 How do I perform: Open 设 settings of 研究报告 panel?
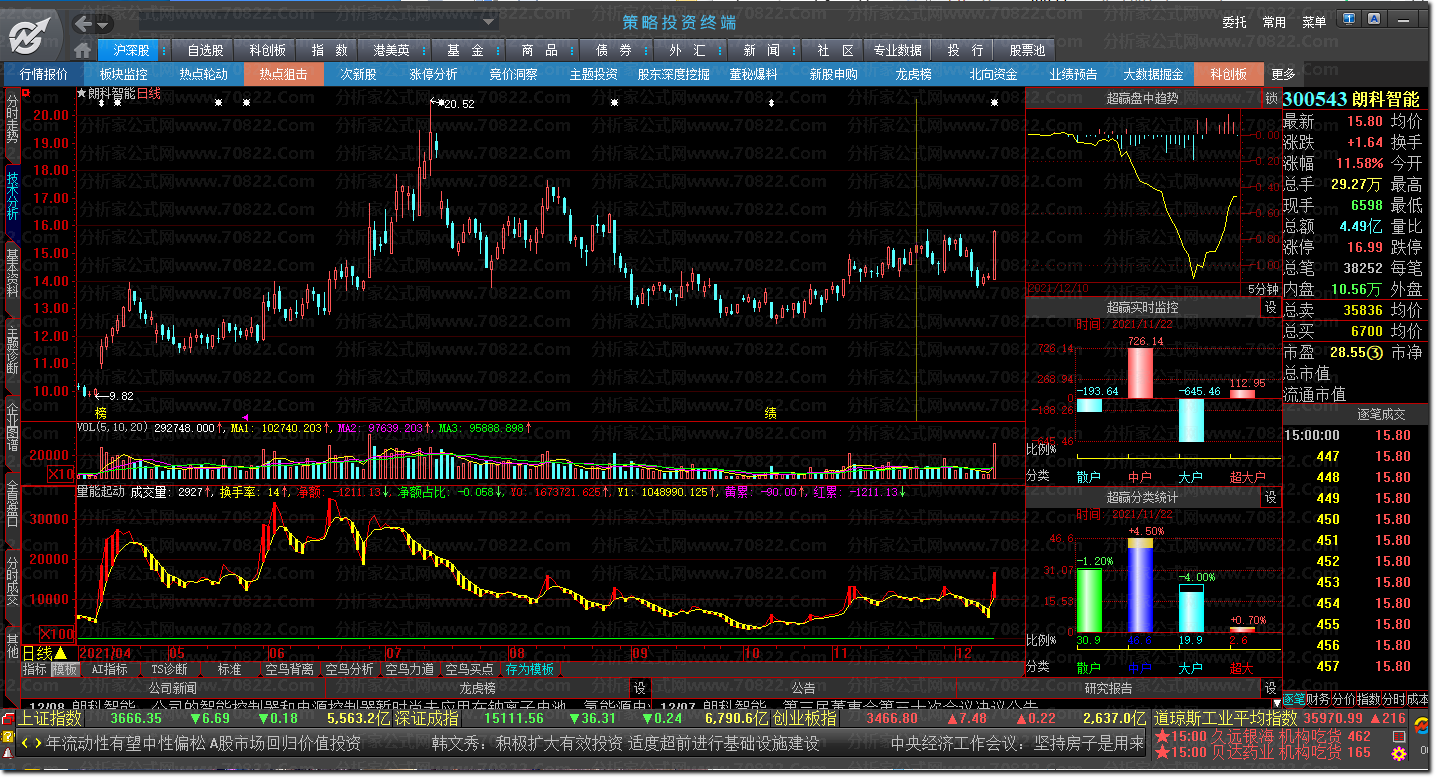(1271, 688)
